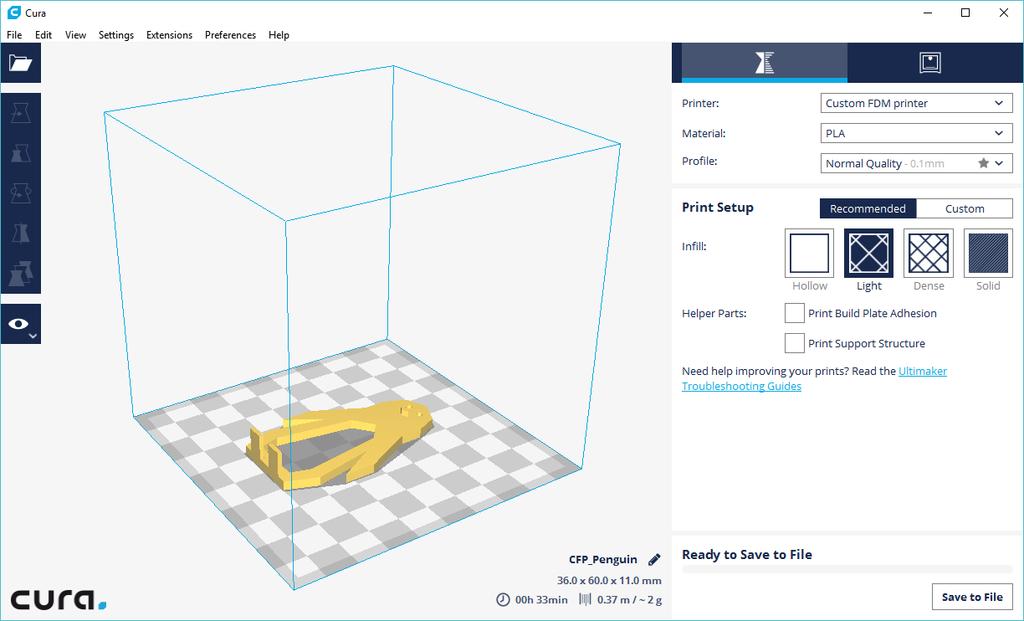Screen dimensions: 1024x621
Task: Switch to Custom print setup mode
Action: click(x=965, y=208)
